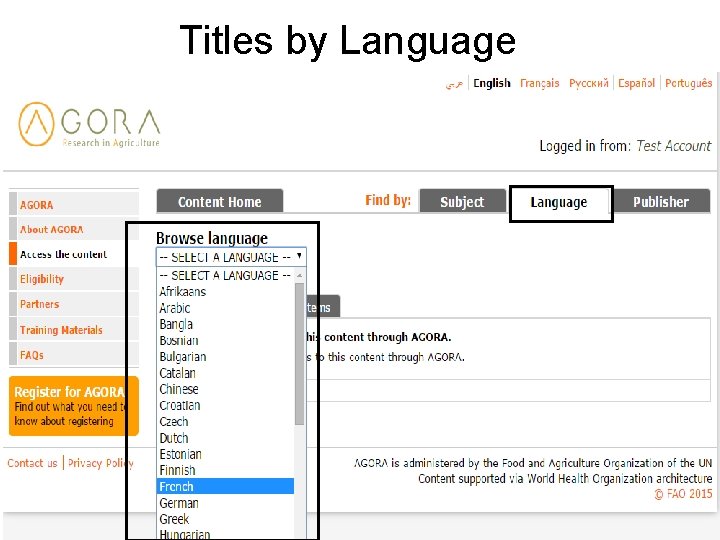Switch to the Language tab

point(559,202)
